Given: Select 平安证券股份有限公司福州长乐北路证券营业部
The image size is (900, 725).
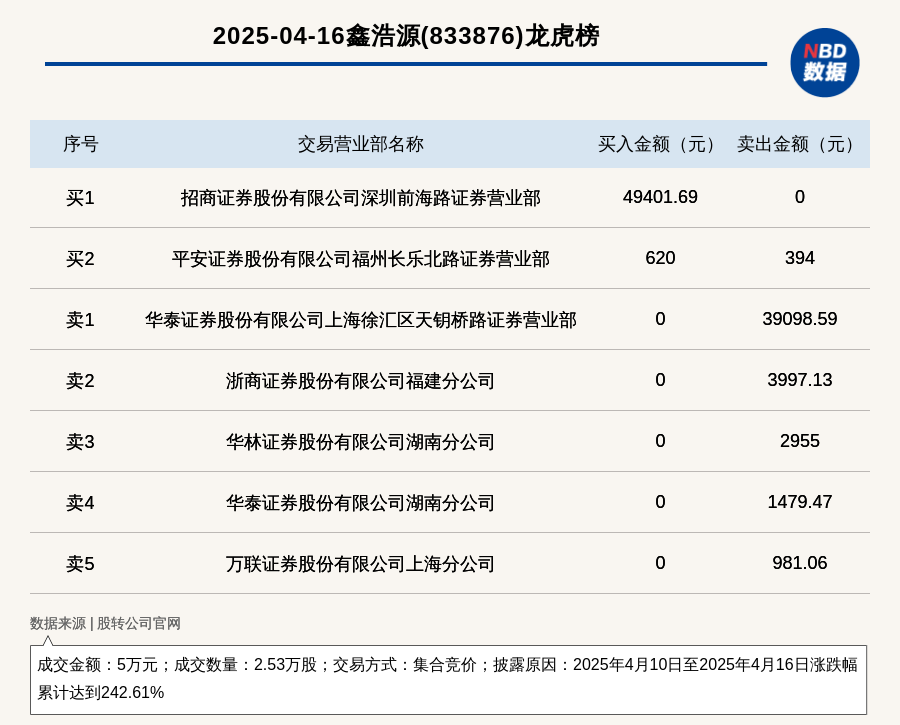Looking at the screenshot, I should 360,259.
